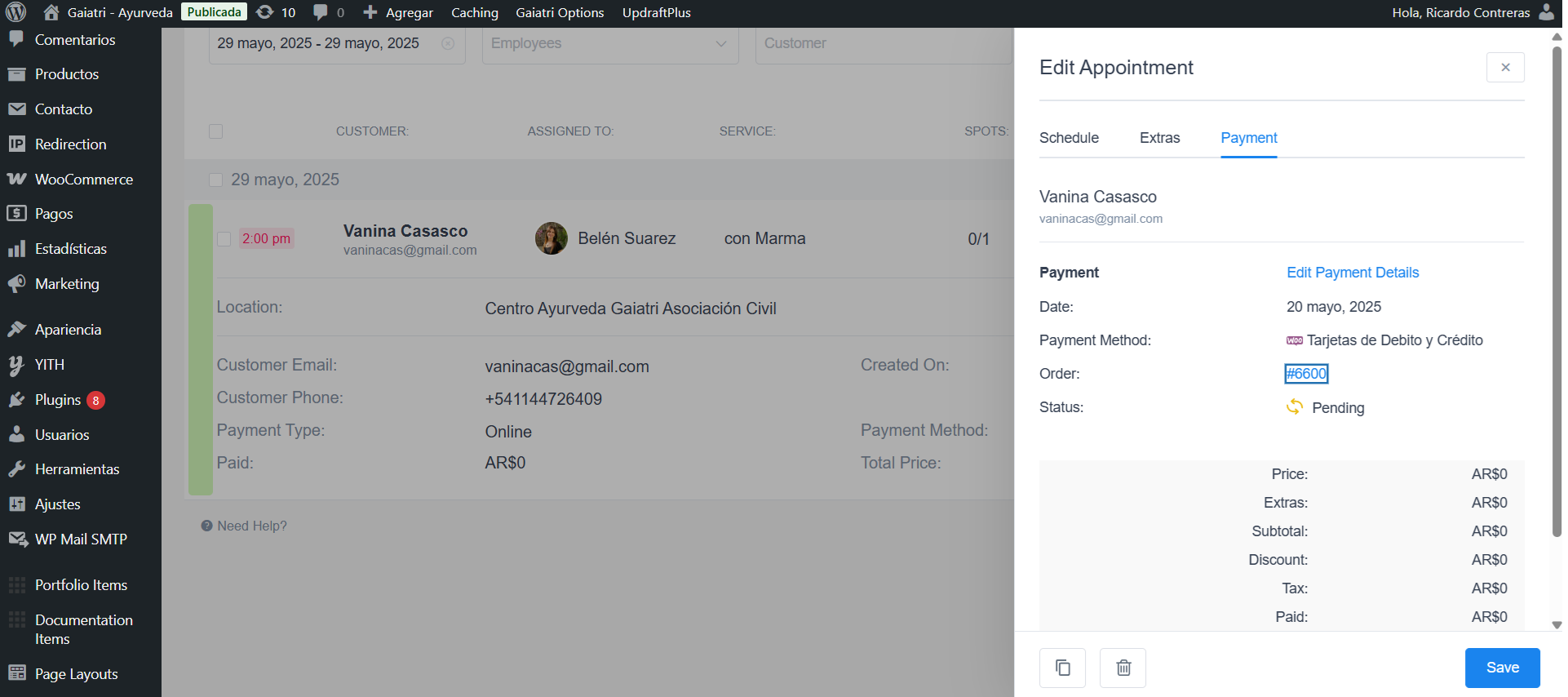The image size is (1568, 697).
Task: Open the Agregar new content menu
Action: 398,12
